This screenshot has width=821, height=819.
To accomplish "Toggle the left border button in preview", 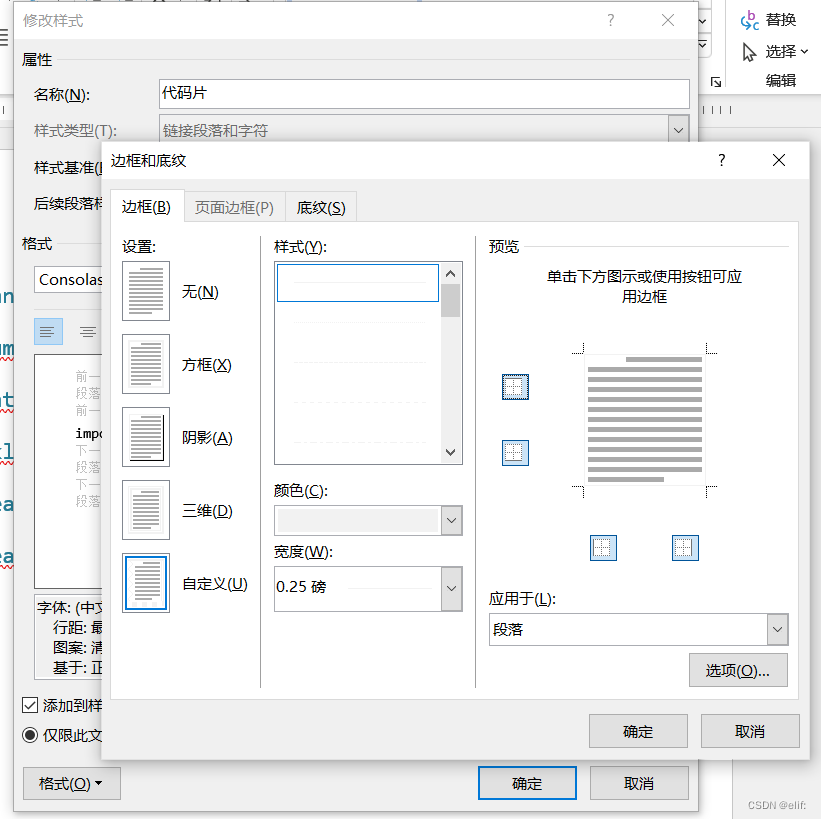I will coord(603,548).
